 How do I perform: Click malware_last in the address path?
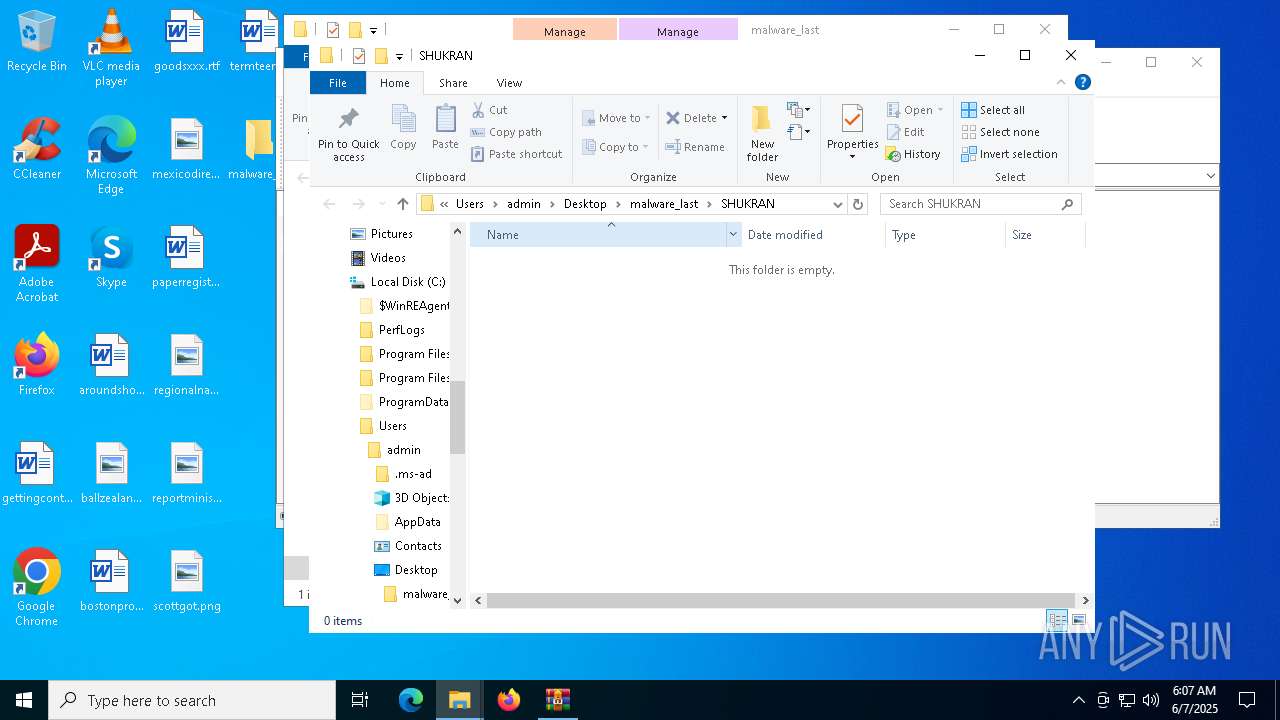pyautogui.click(x=664, y=204)
